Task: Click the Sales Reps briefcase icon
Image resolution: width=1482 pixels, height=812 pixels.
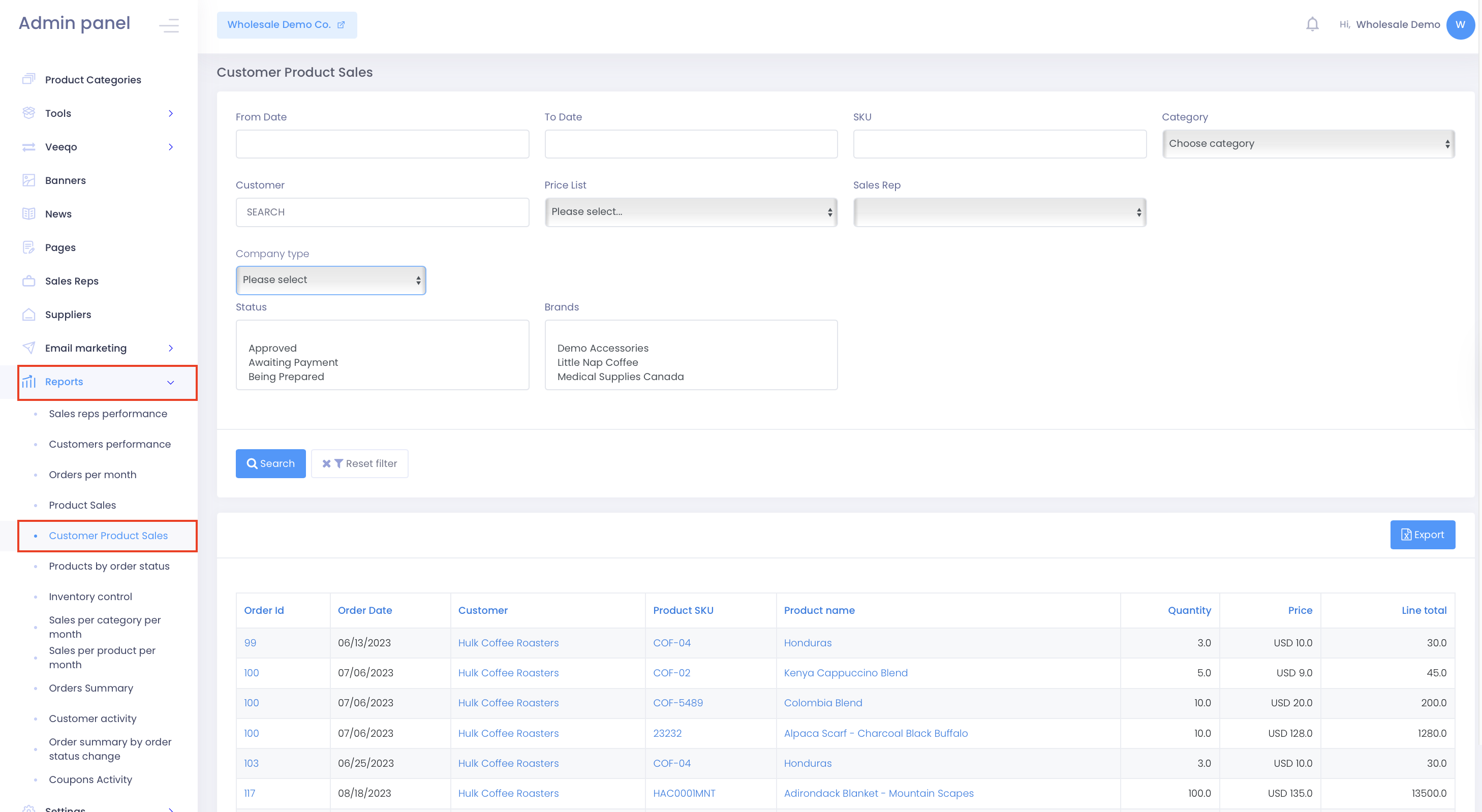Action: coord(28,280)
